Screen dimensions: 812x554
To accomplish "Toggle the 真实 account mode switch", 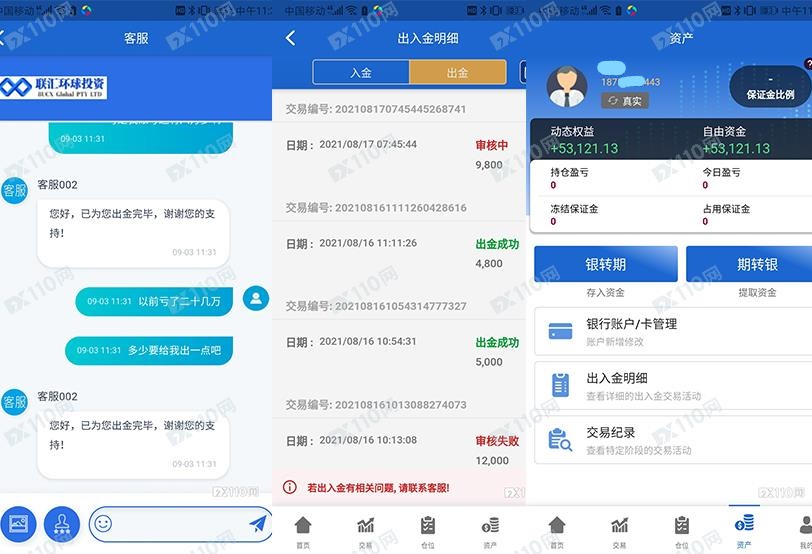I will (x=625, y=101).
